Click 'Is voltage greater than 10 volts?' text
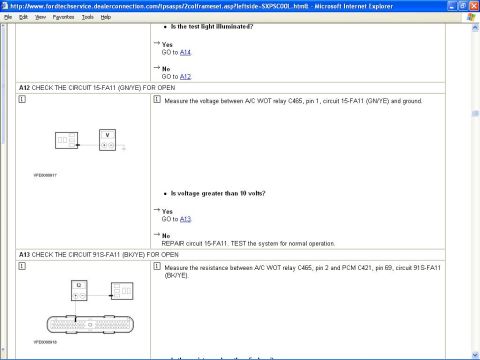This screenshot has height=360, width=480. [x=218, y=193]
